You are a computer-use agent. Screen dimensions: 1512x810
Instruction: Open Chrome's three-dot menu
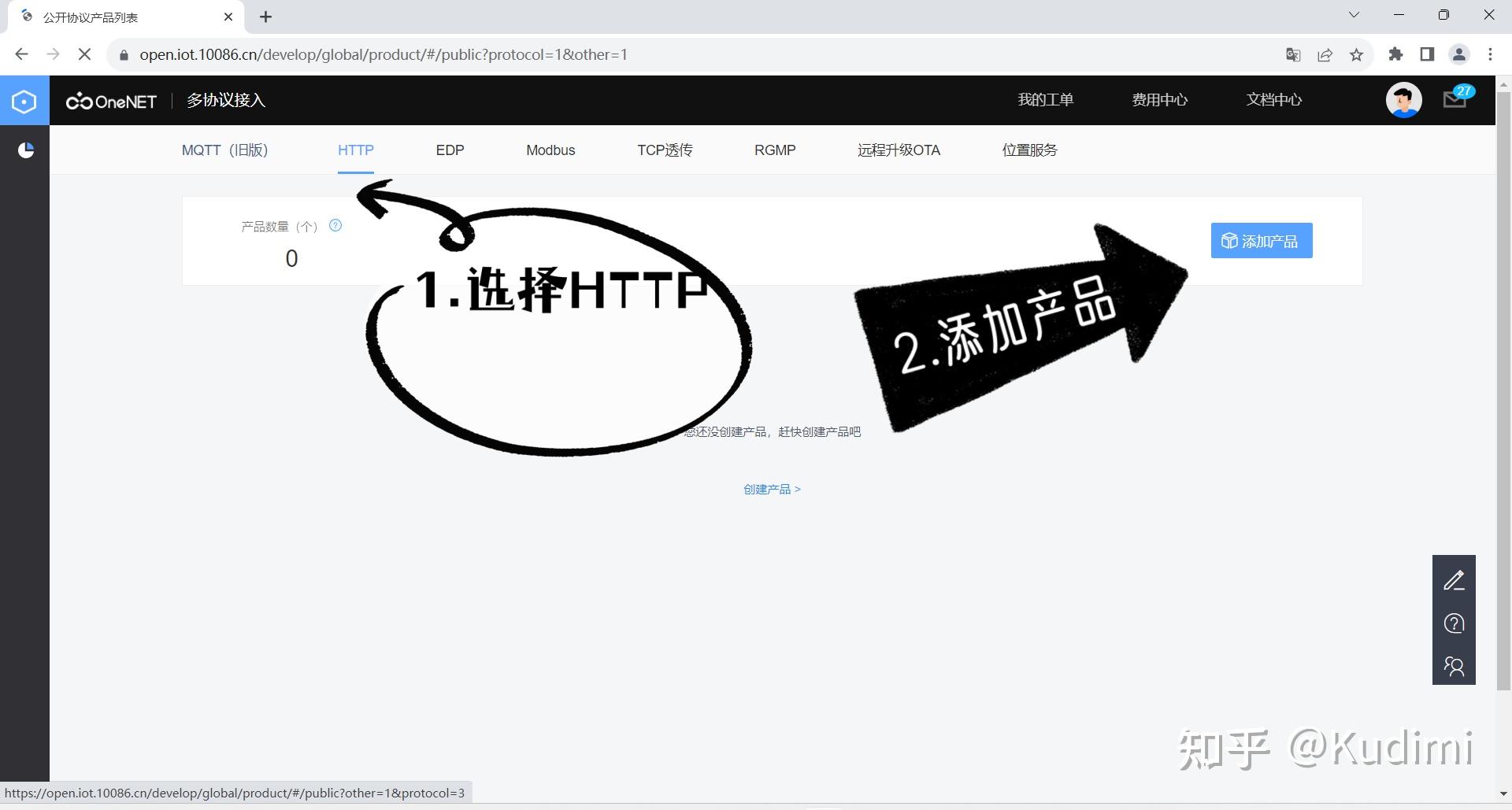[x=1490, y=54]
